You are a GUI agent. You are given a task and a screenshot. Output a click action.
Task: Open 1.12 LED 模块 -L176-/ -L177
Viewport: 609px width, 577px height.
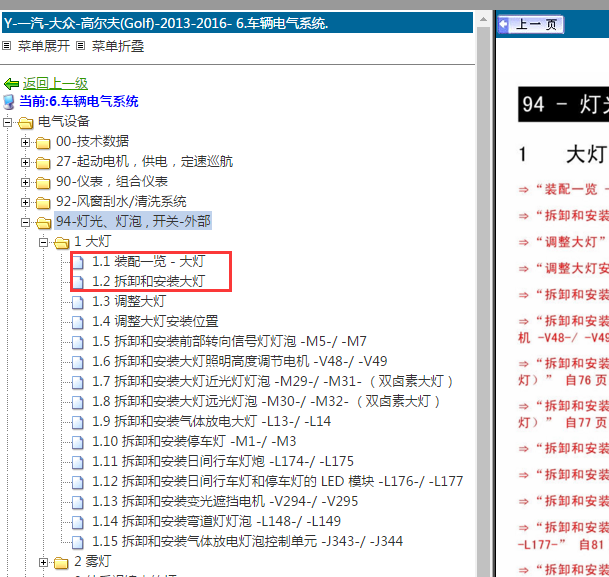(x=278, y=481)
